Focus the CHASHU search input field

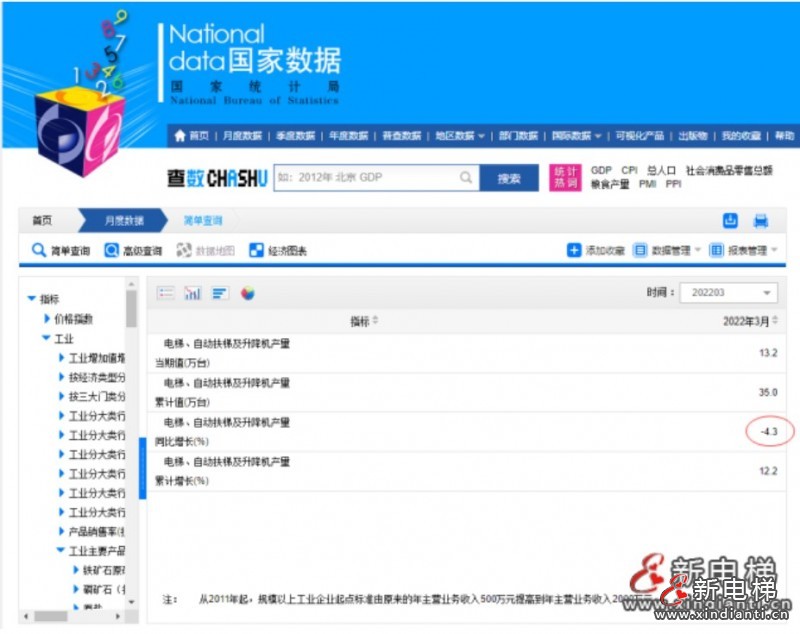[x=365, y=178]
